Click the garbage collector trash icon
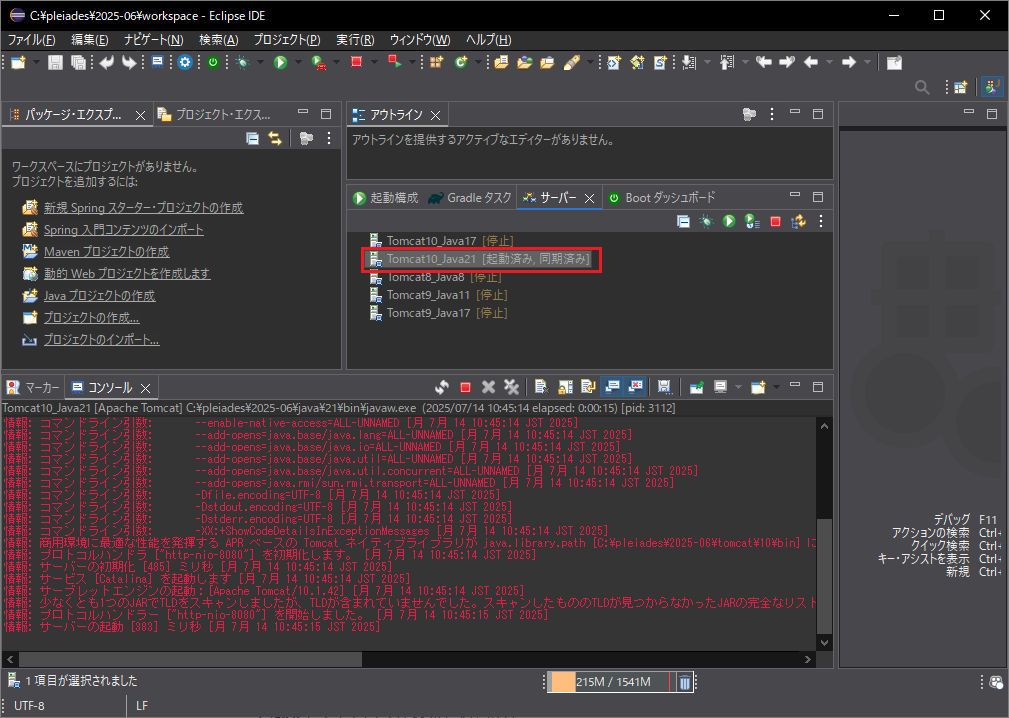The width and height of the screenshot is (1009, 718). tap(684, 682)
